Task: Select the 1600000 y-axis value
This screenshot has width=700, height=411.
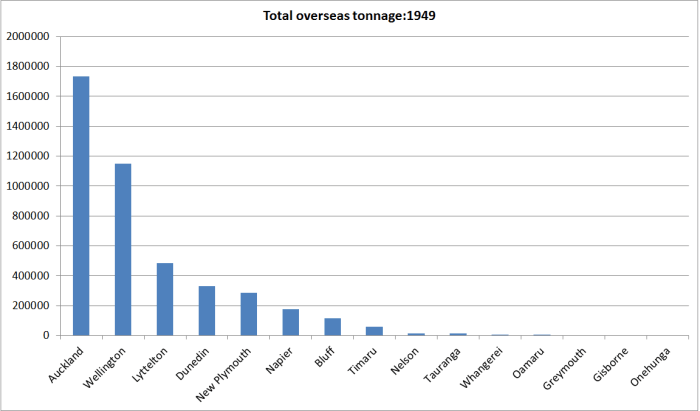Action: pos(28,96)
